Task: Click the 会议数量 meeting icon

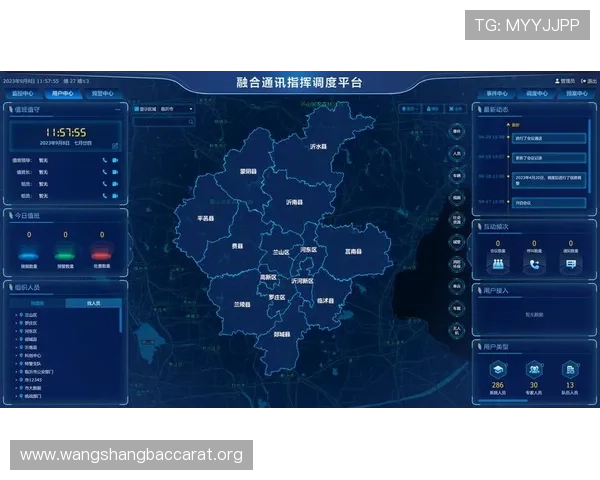Action: (x=497, y=264)
